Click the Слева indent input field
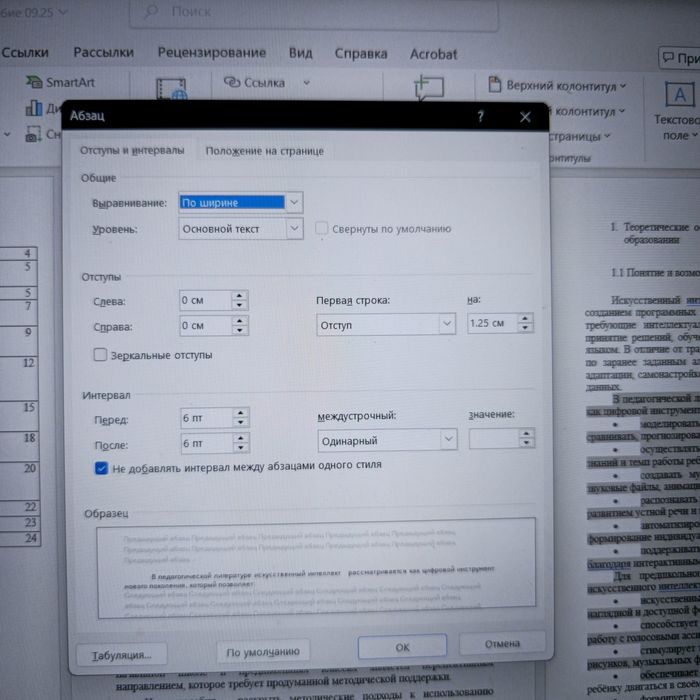700x700 pixels. (x=206, y=300)
